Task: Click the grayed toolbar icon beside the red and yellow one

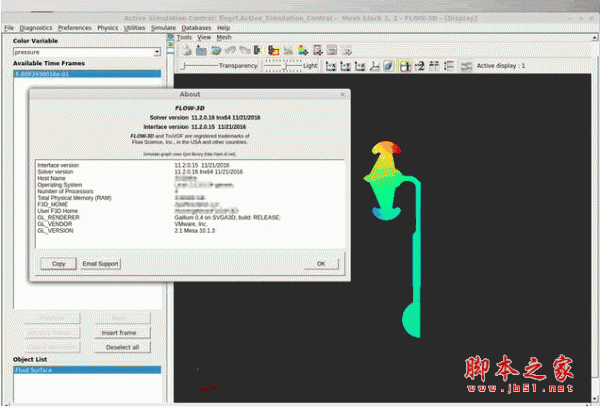Action: [x=288, y=50]
